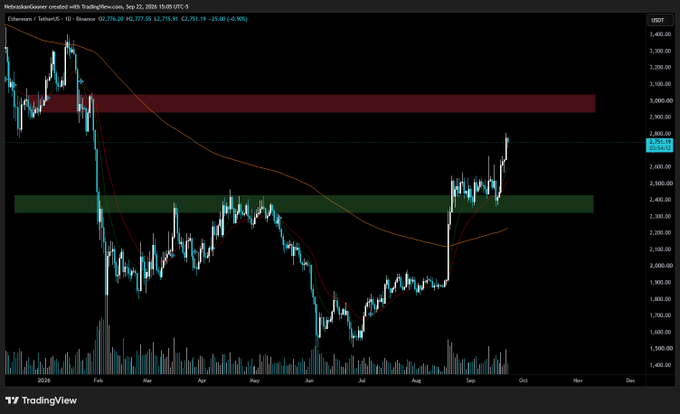Click the current price label 2,751.19

(660, 142)
